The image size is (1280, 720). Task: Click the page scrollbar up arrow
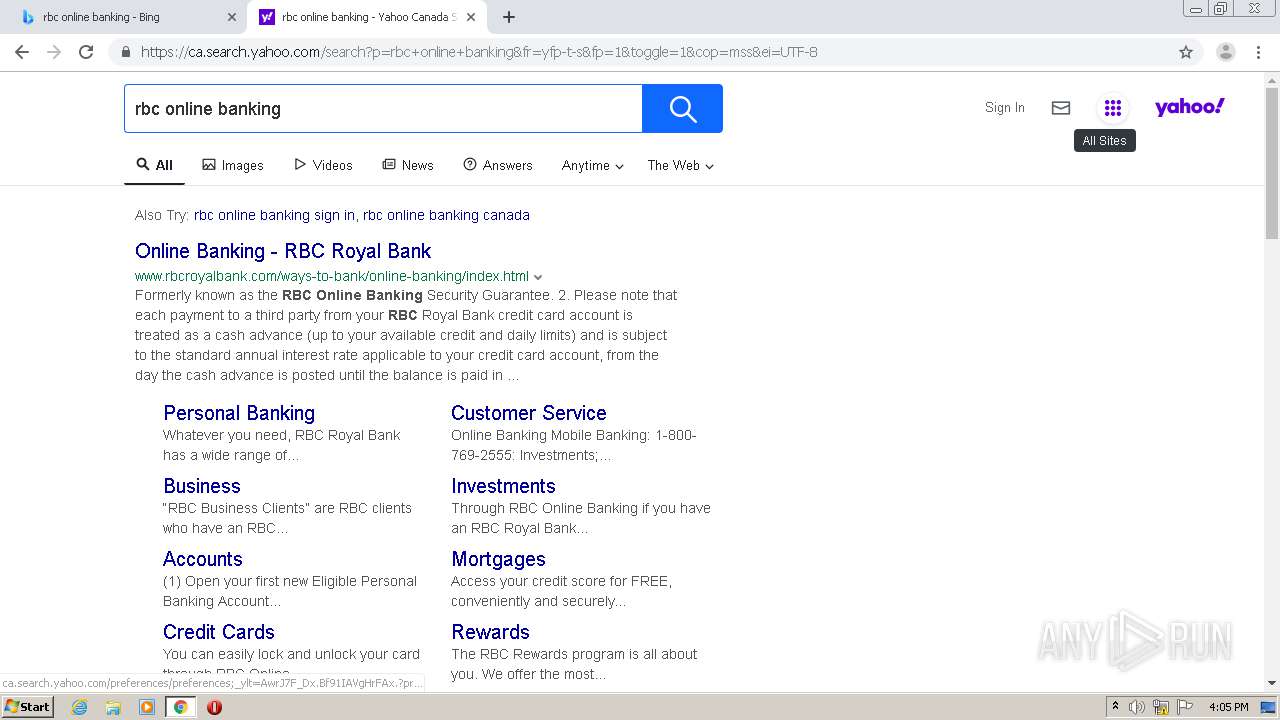(x=1272, y=79)
